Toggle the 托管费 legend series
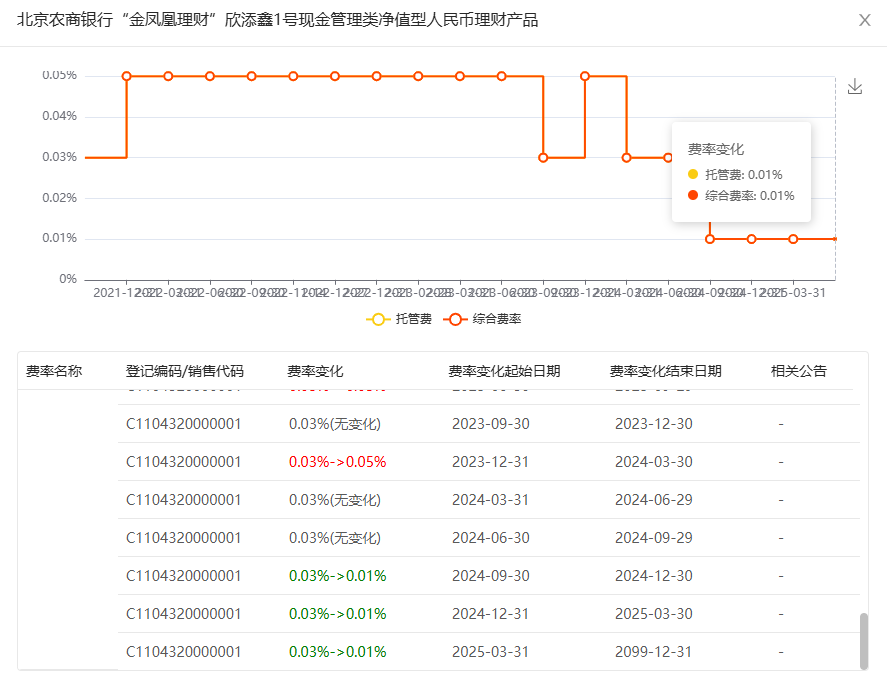The width and height of the screenshot is (887, 691). (399, 319)
